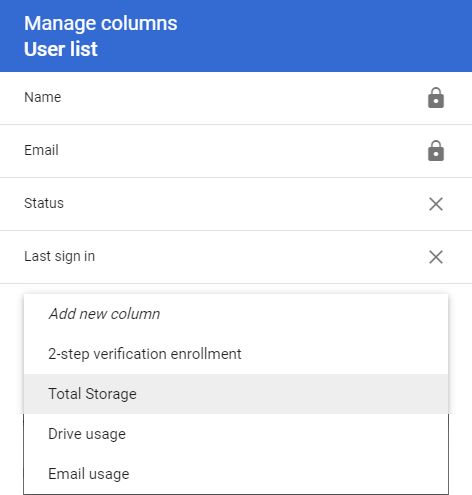
Task: Click the lock icon beside Name
Action: coord(436,98)
